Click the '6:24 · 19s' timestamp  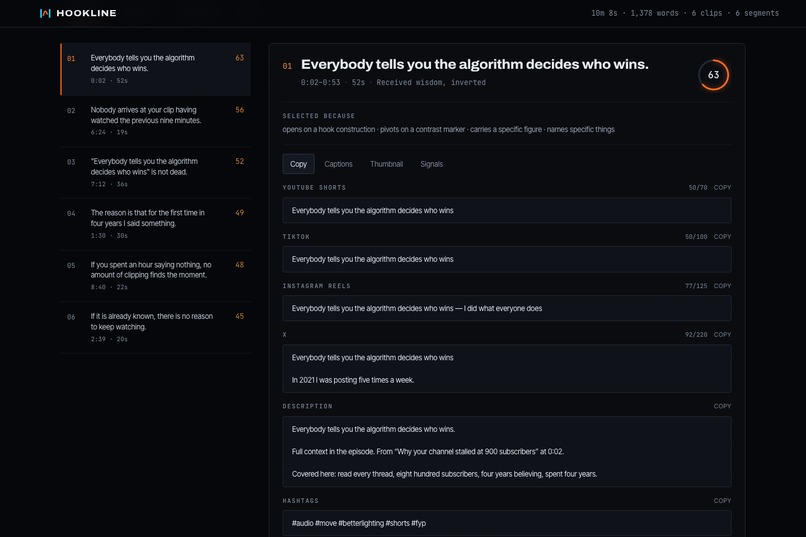click(x=109, y=133)
